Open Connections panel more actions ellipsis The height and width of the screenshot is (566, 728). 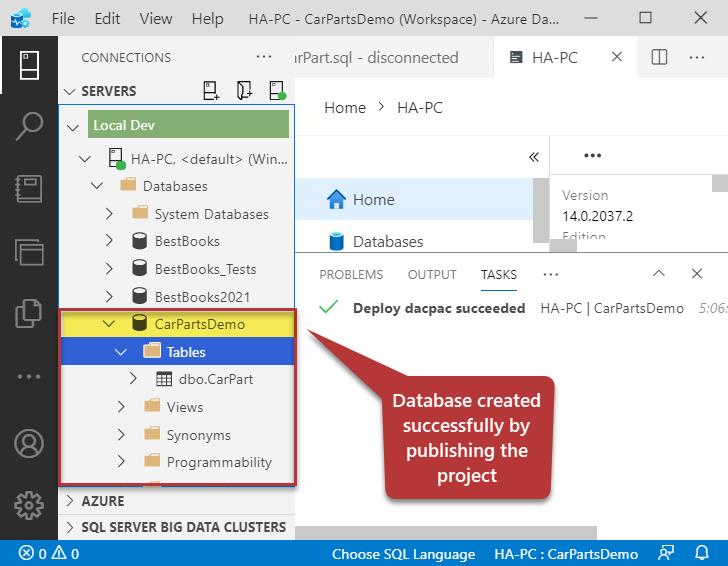[264, 57]
